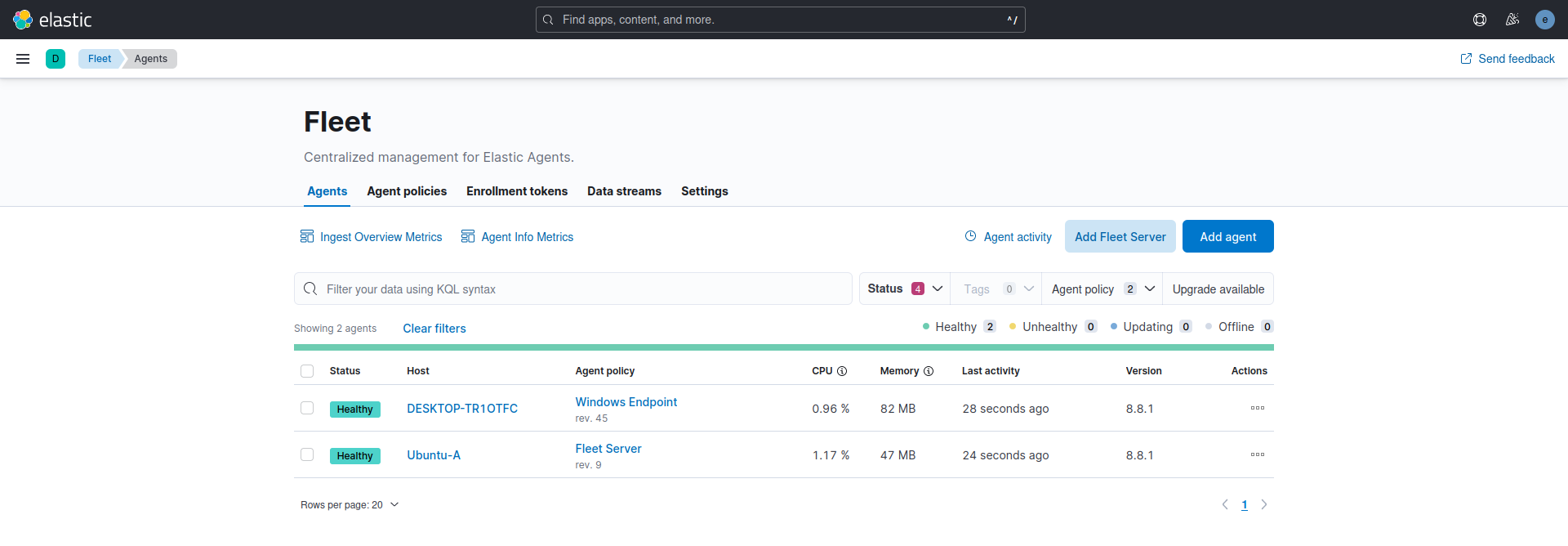The width and height of the screenshot is (1568, 546).
Task: Click the Send feedback external link icon
Action: (x=1466, y=59)
